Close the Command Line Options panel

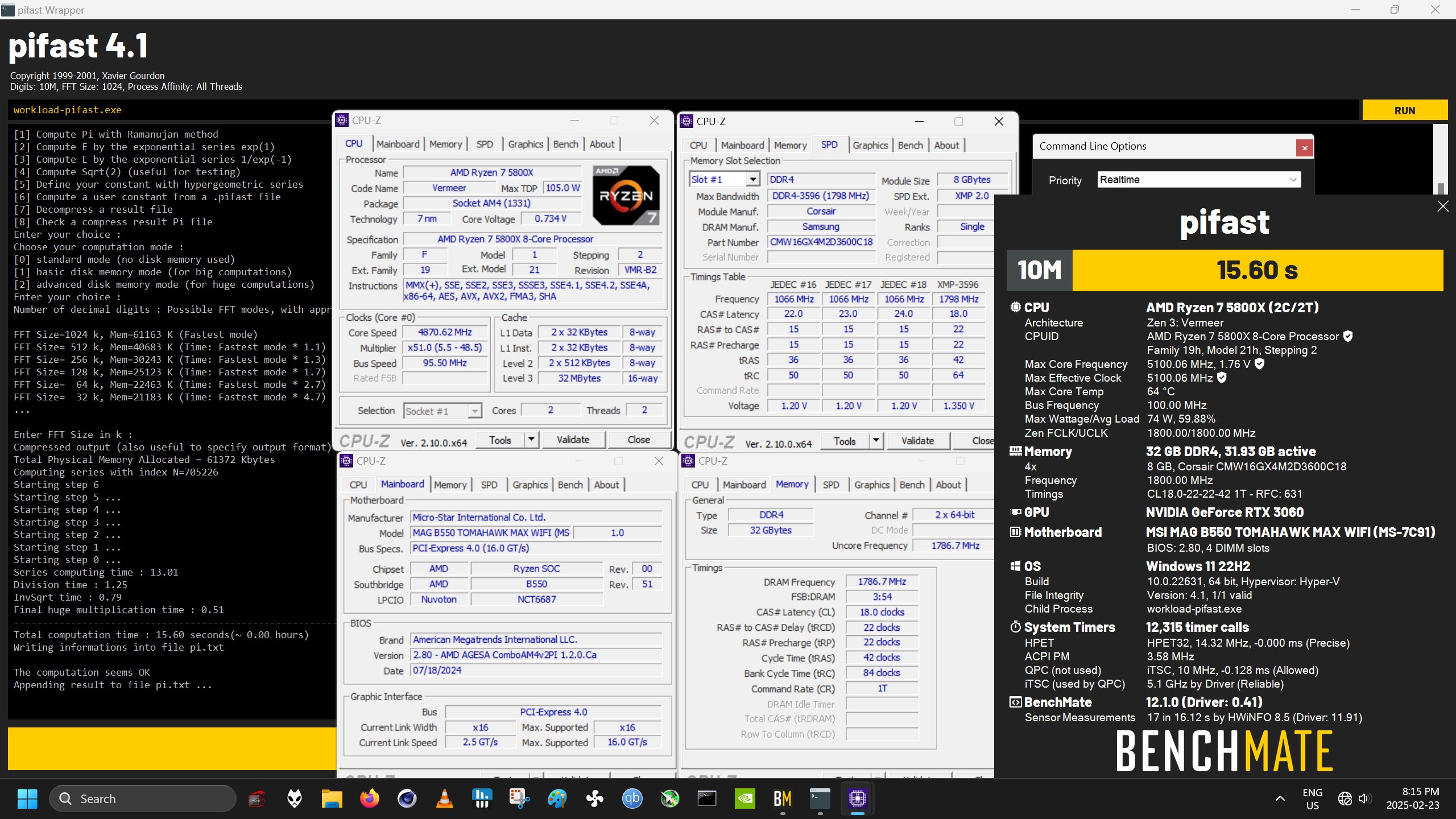[1304, 148]
